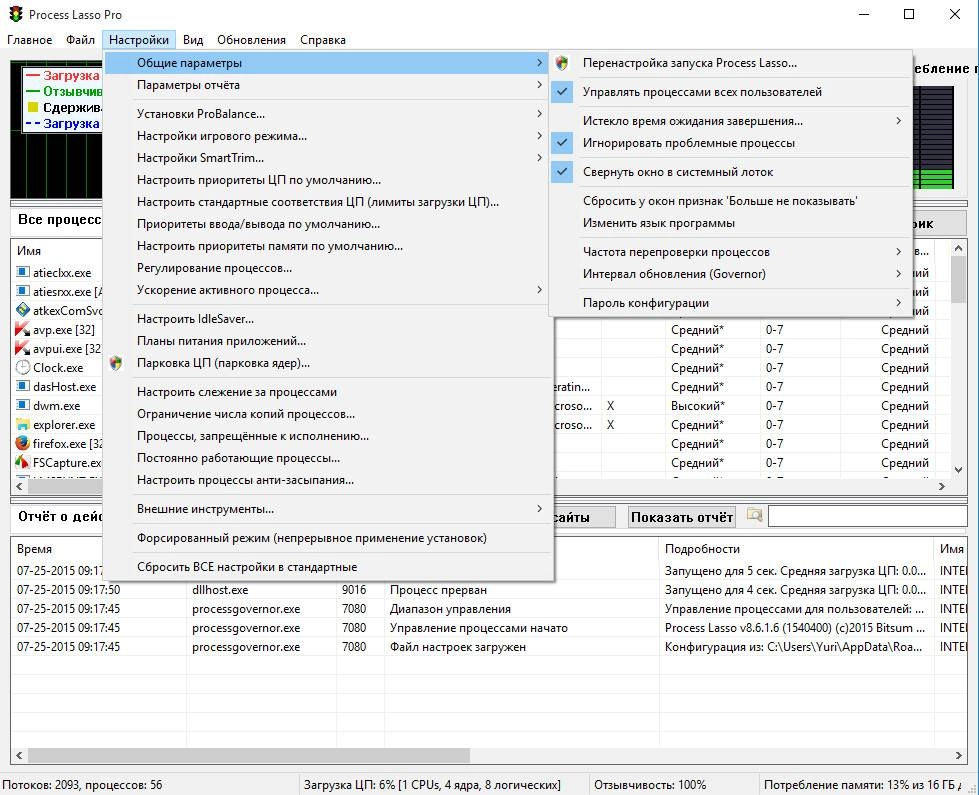Select the processgovernor.exe Файл настроек загружен row
This screenshot has height=795, width=979.
tap(489, 647)
